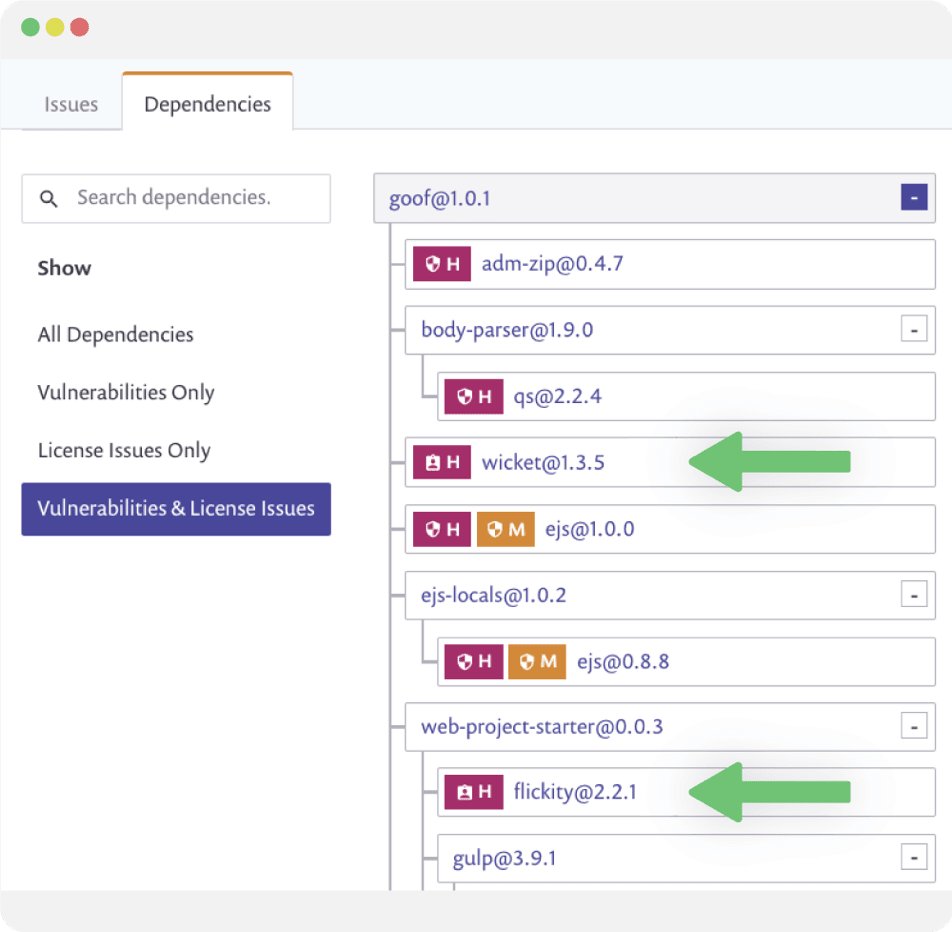Switch to the Issues tab

[71, 104]
